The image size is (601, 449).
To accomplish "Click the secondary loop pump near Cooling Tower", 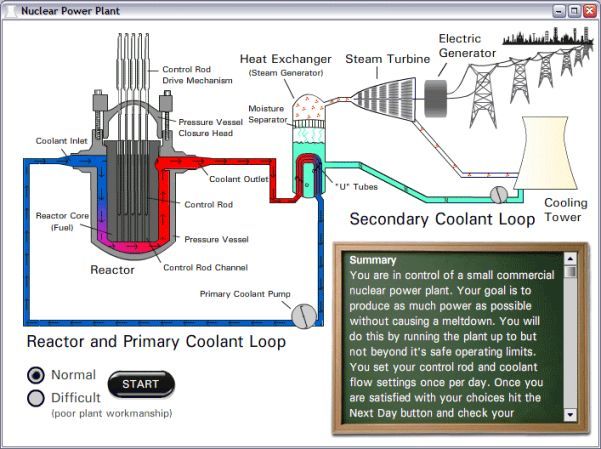I will (499, 195).
